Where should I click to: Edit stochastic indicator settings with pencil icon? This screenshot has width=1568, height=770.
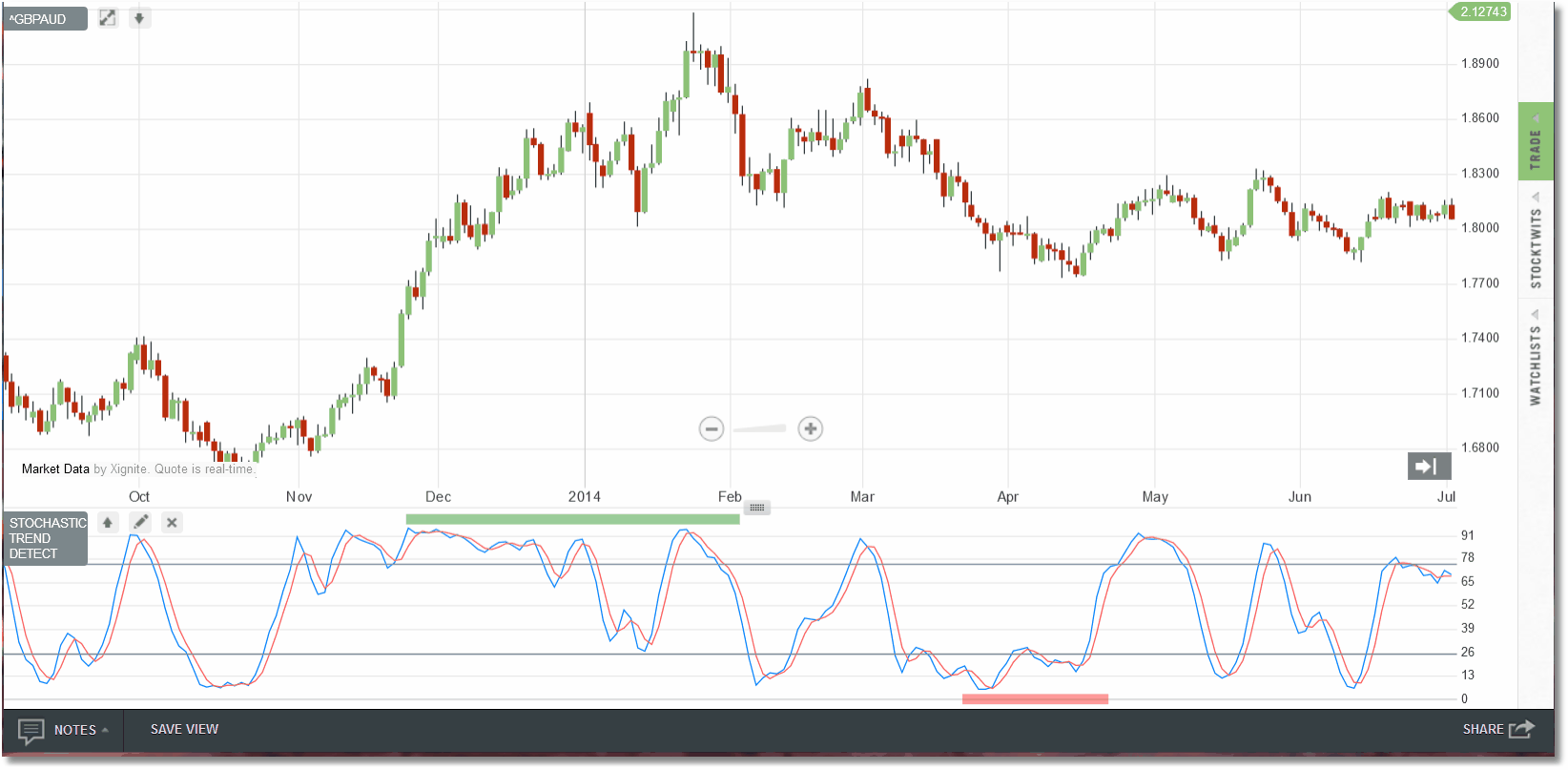coord(140,522)
